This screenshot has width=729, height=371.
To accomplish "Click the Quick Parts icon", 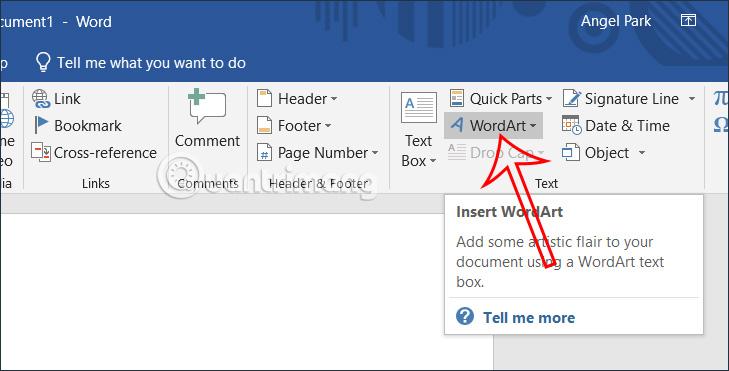I will 457,99.
